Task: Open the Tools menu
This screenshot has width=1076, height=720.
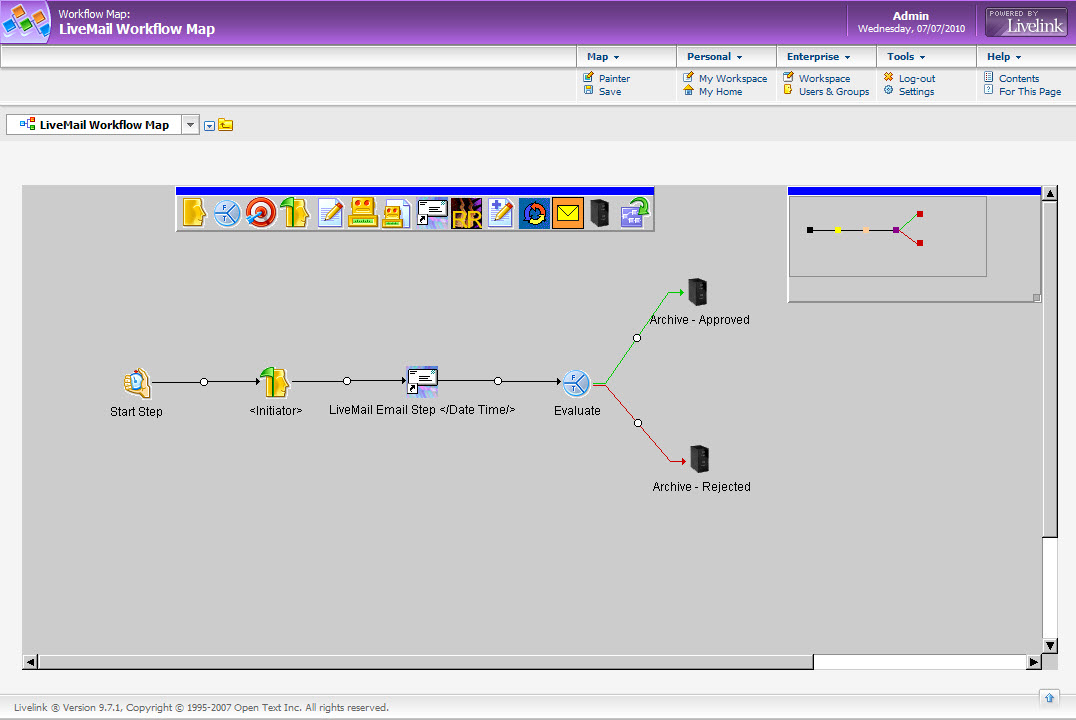Action: pos(906,57)
